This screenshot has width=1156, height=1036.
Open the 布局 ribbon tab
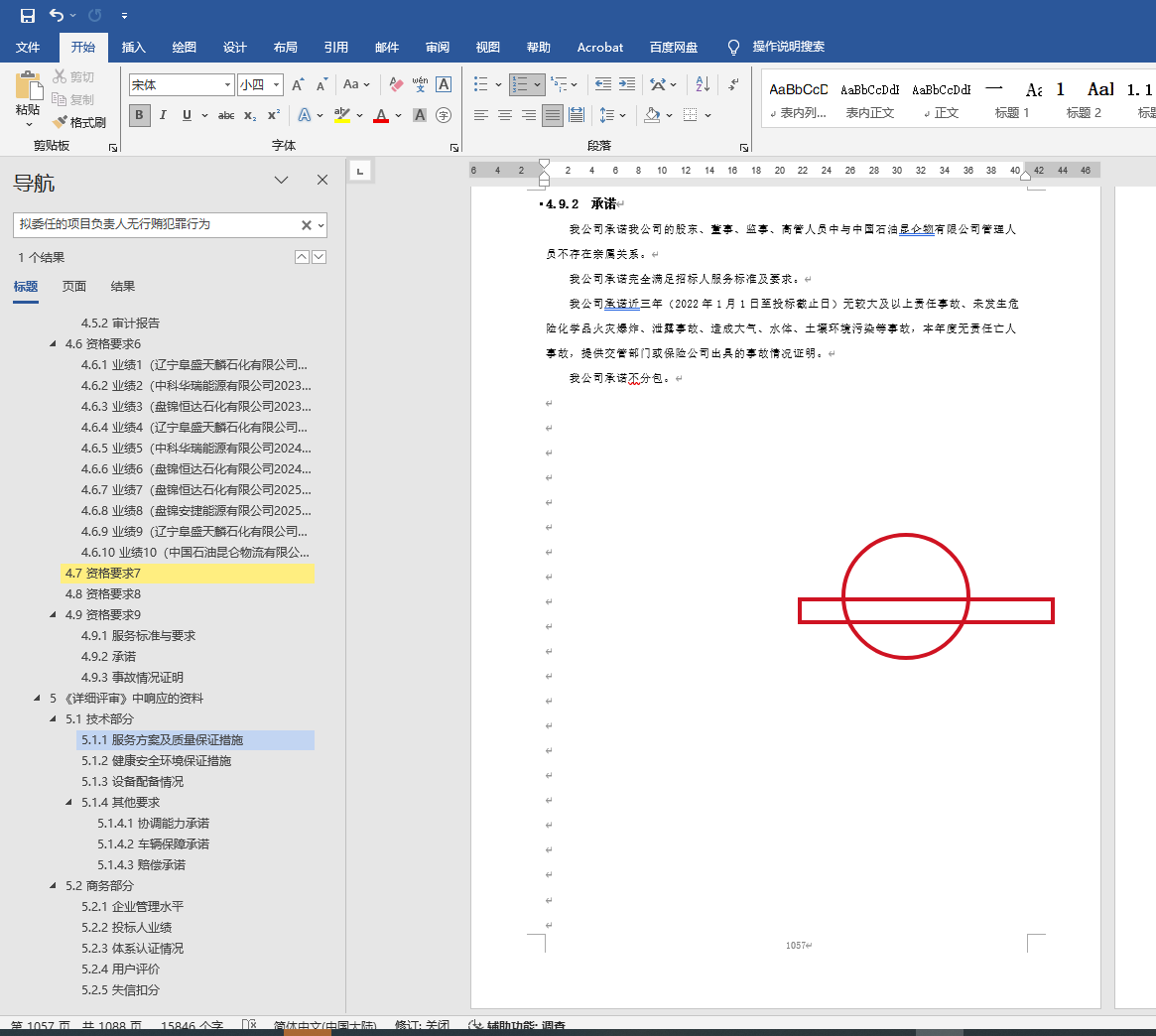[x=285, y=47]
